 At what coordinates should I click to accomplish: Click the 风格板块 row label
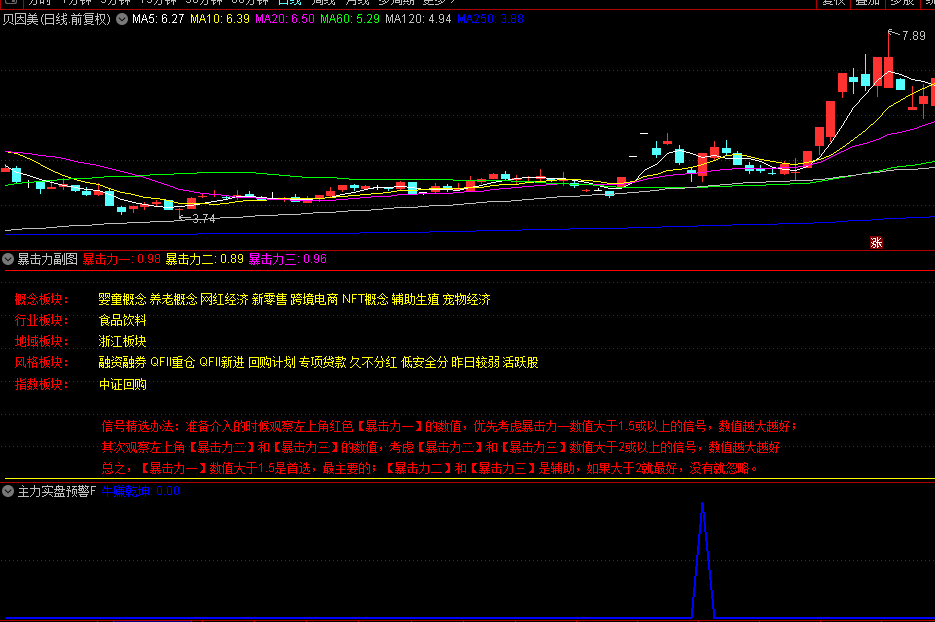click(41, 362)
